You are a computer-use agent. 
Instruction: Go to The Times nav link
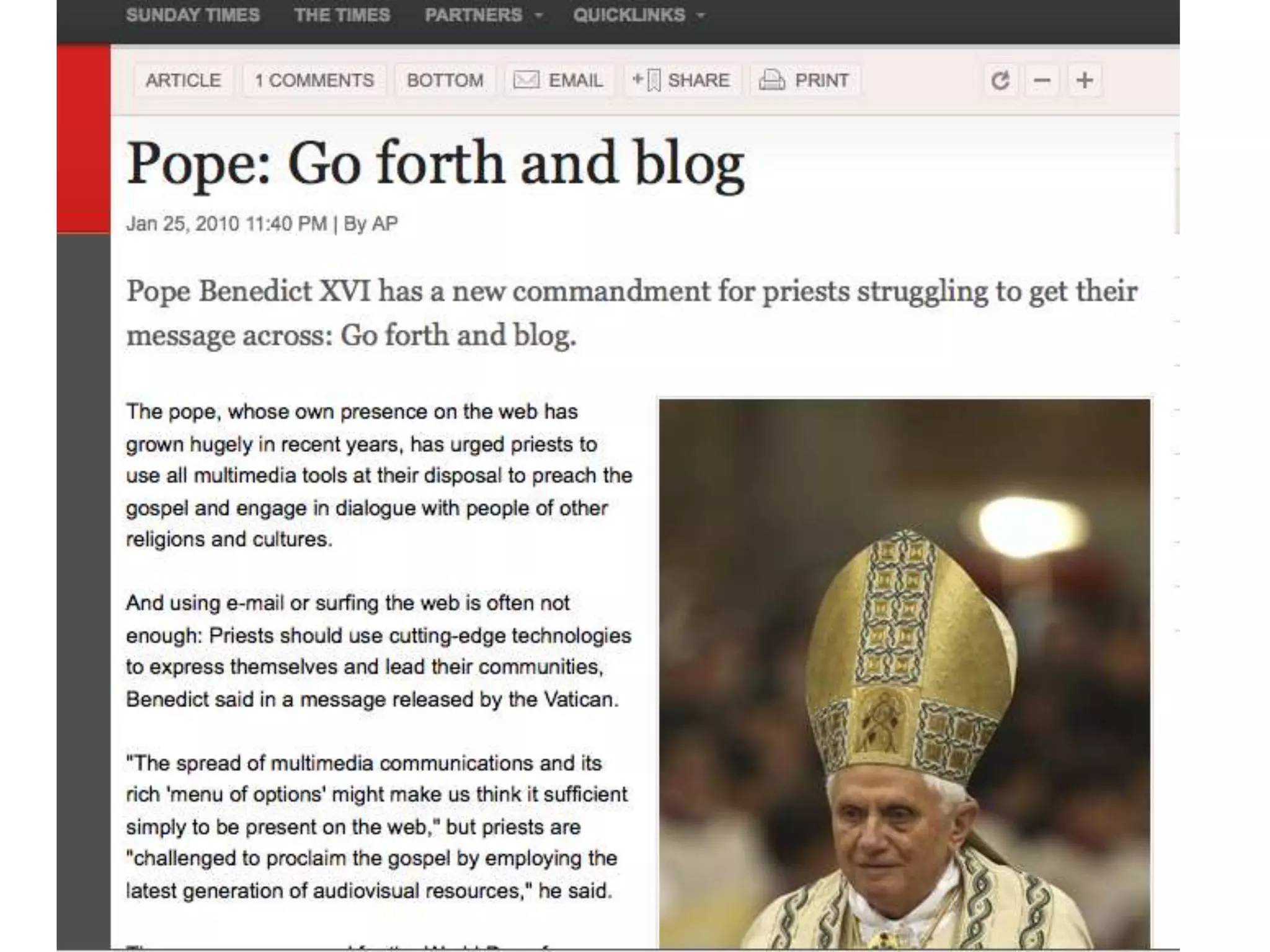coord(342,15)
